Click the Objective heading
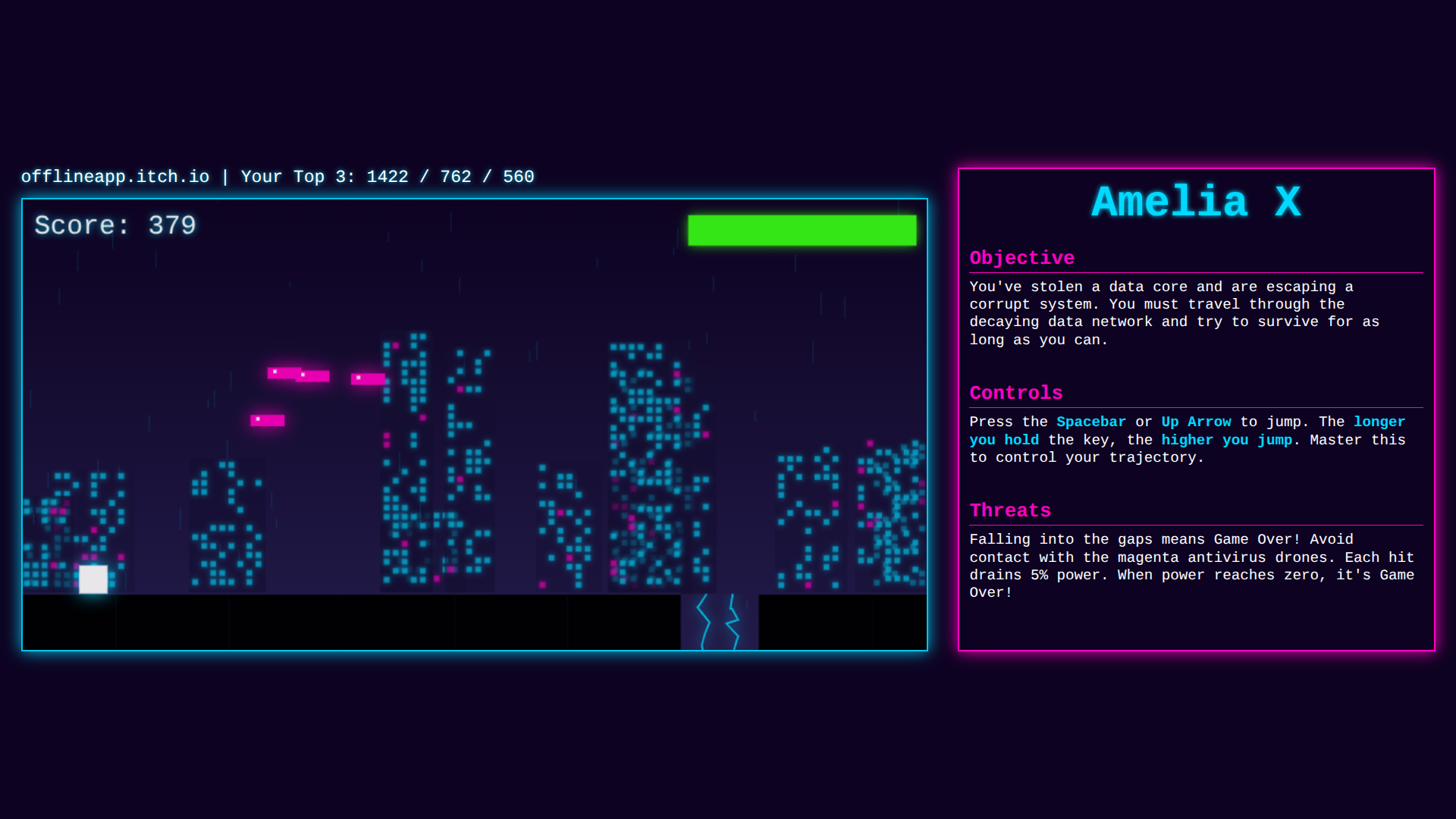The height and width of the screenshot is (819, 1456). click(1021, 258)
